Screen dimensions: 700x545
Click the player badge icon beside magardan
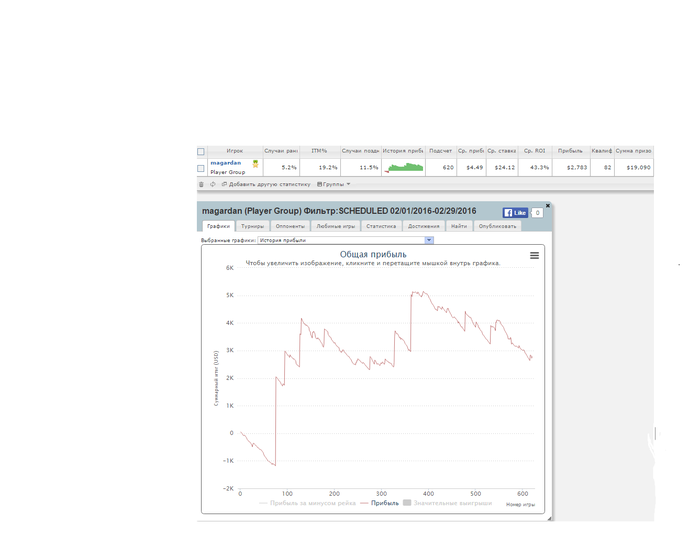pos(255,163)
